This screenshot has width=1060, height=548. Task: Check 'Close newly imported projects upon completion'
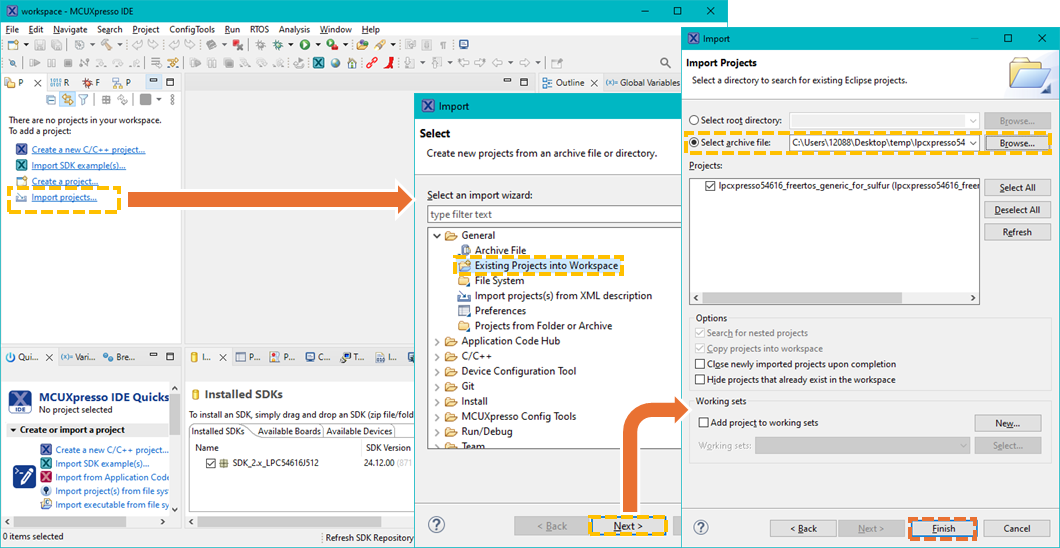pyautogui.click(x=699, y=364)
